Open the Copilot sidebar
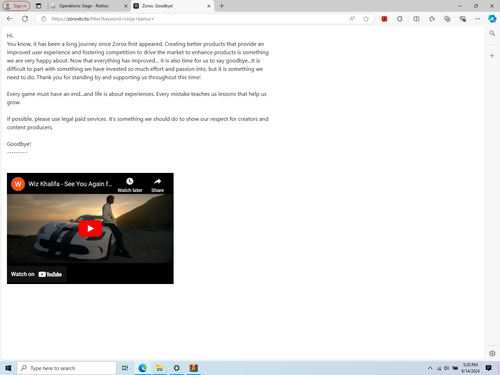500x375 pixels. click(492, 19)
